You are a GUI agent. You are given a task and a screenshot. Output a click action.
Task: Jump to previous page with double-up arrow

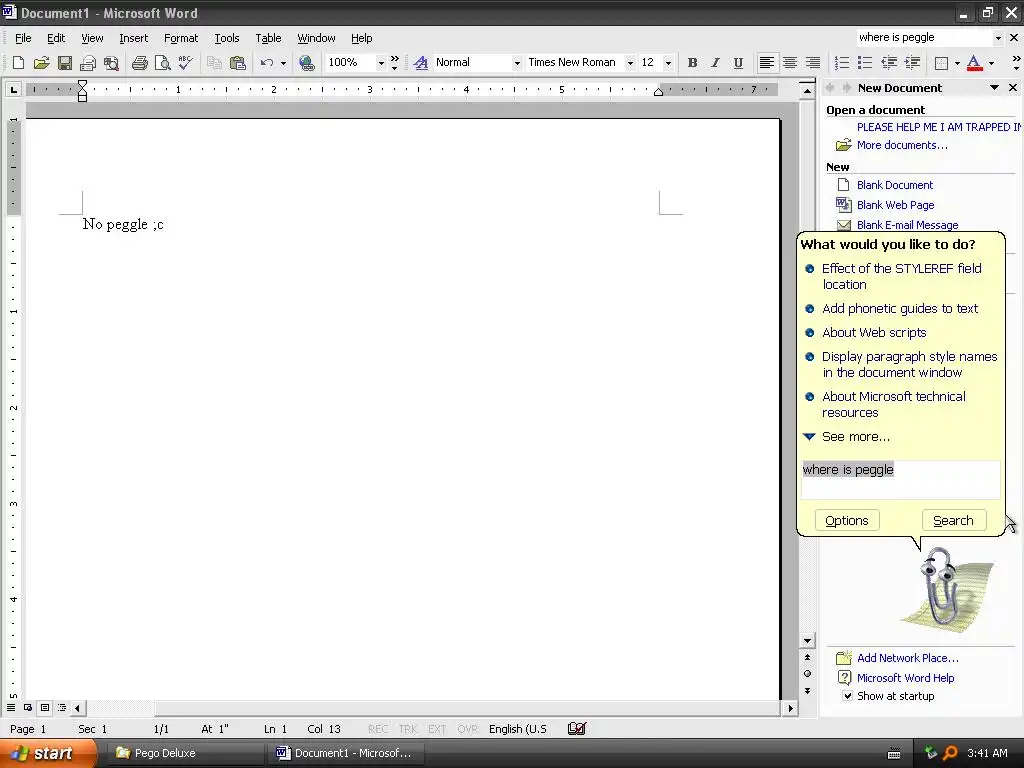[x=808, y=658]
